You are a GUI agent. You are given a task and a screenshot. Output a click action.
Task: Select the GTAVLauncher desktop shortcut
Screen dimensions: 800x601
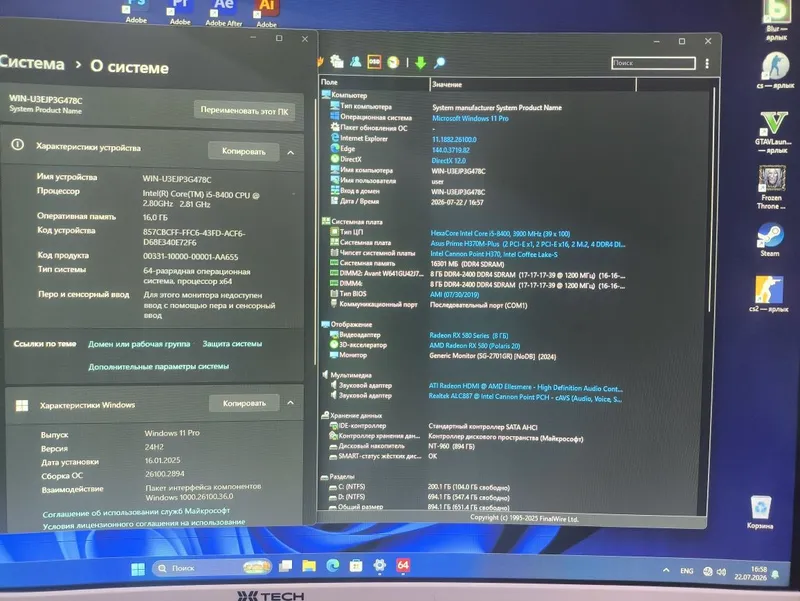773,133
